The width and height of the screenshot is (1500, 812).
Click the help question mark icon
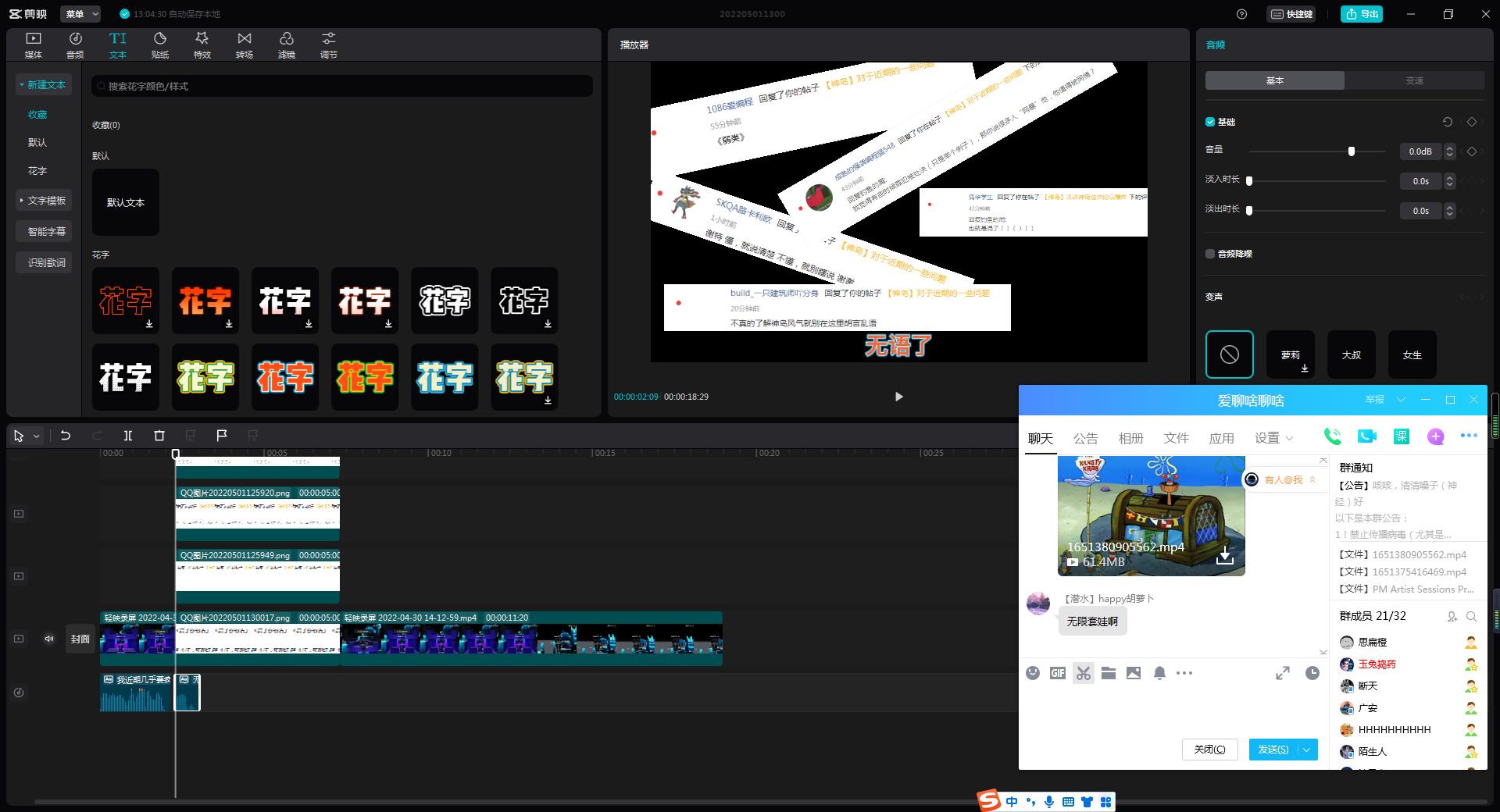point(1242,14)
